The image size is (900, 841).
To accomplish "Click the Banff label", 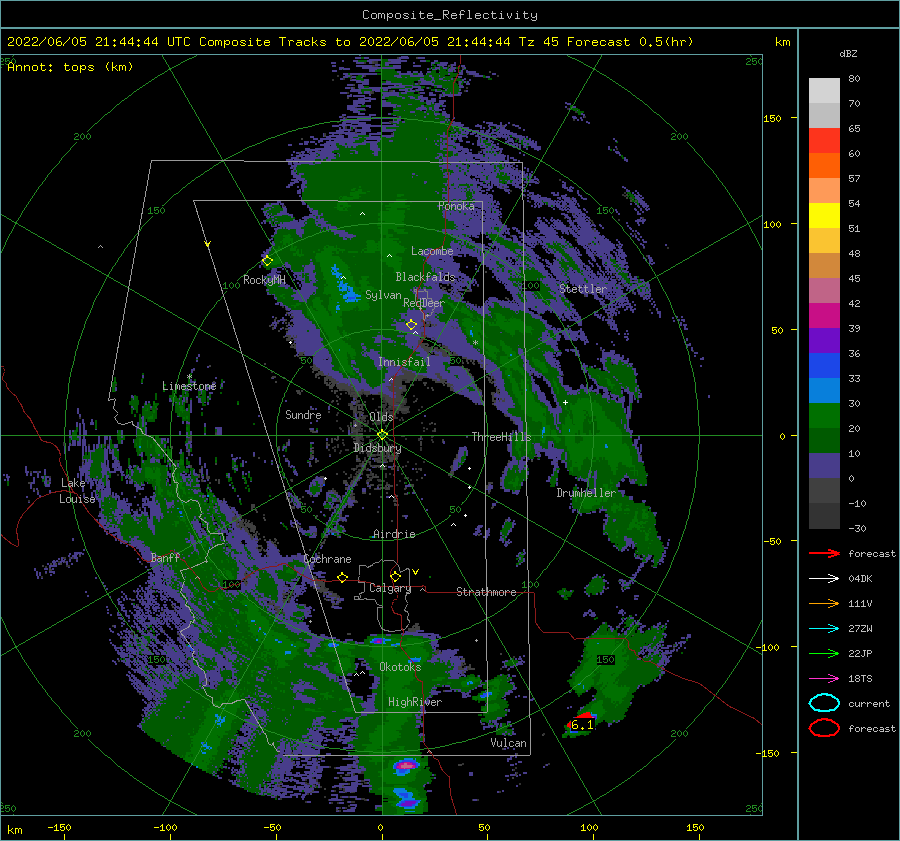I will pos(165,557).
